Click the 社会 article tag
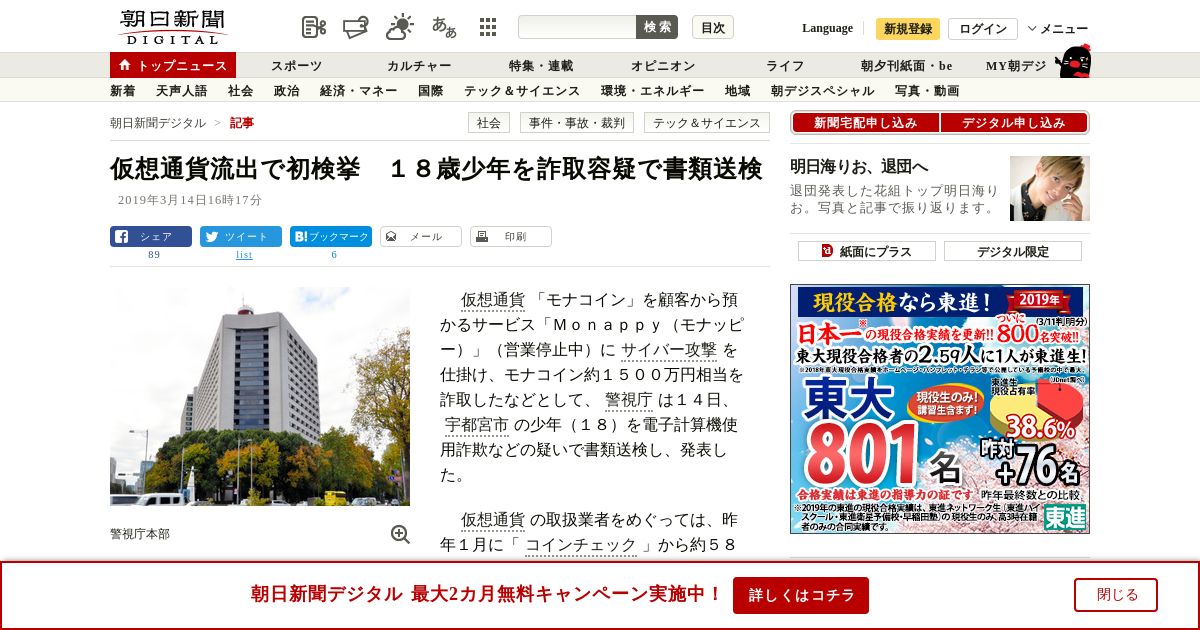1200x630 pixels. pos(489,123)
